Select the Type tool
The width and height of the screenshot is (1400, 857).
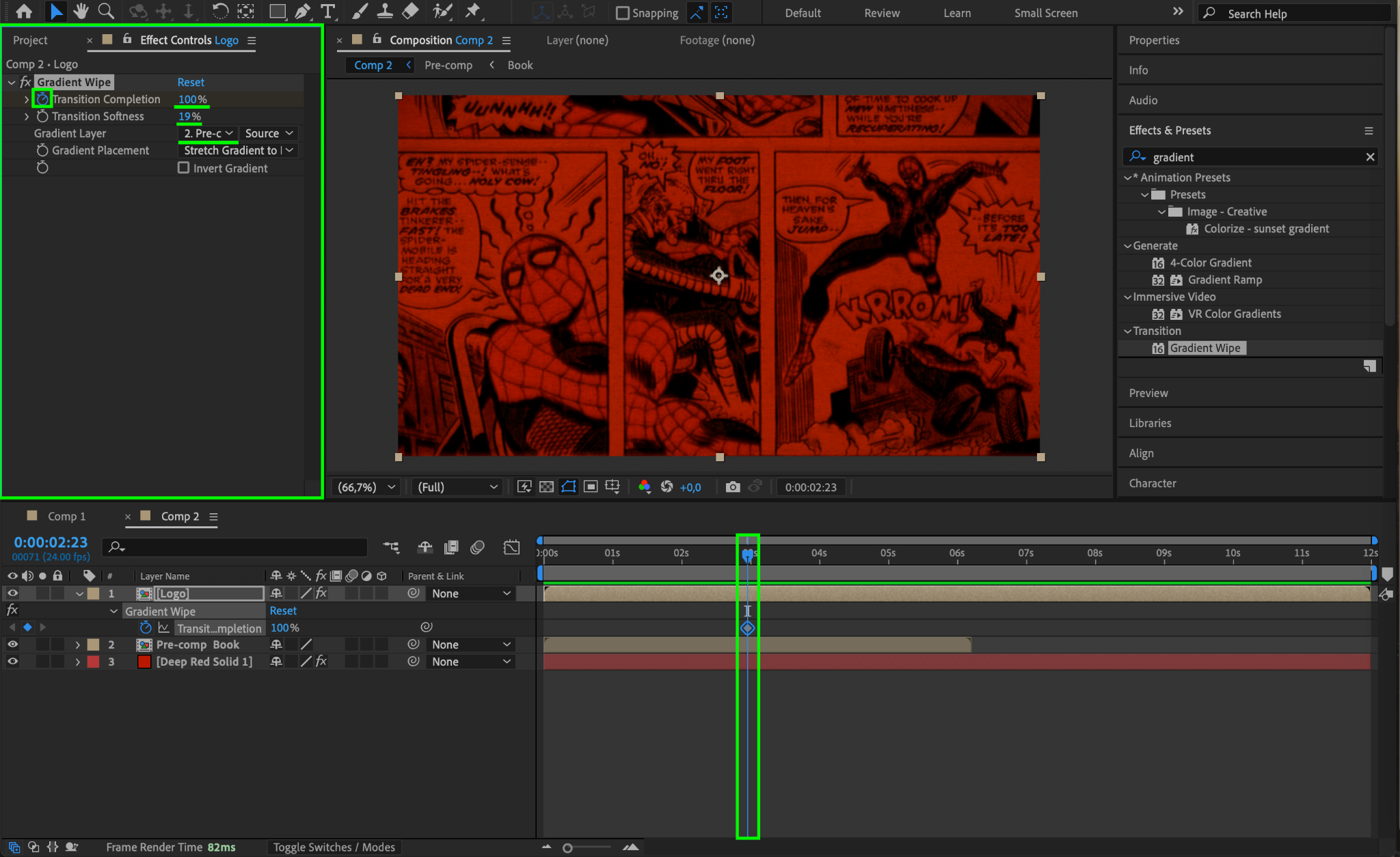328,12
